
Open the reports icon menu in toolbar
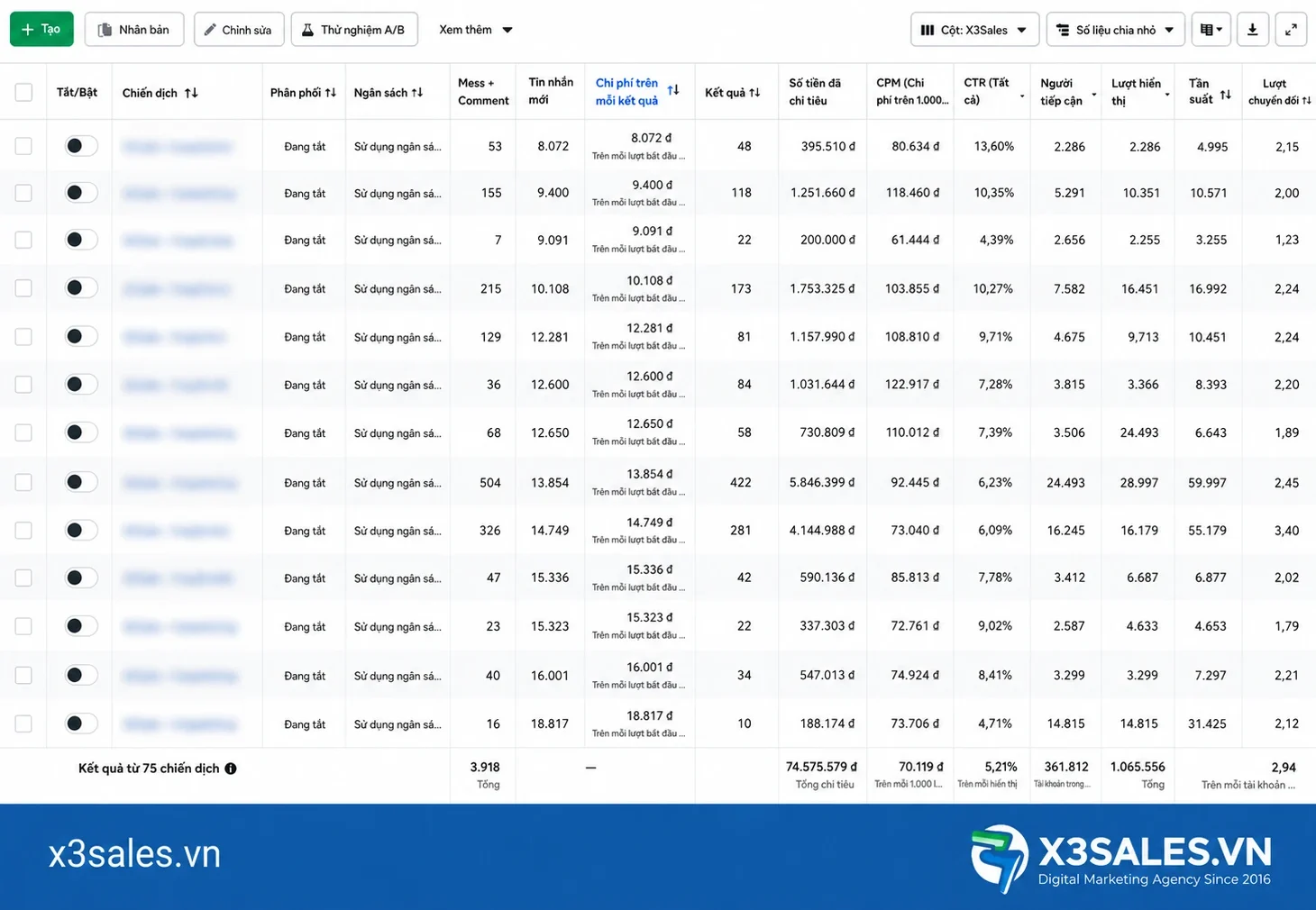(1211, 30)
